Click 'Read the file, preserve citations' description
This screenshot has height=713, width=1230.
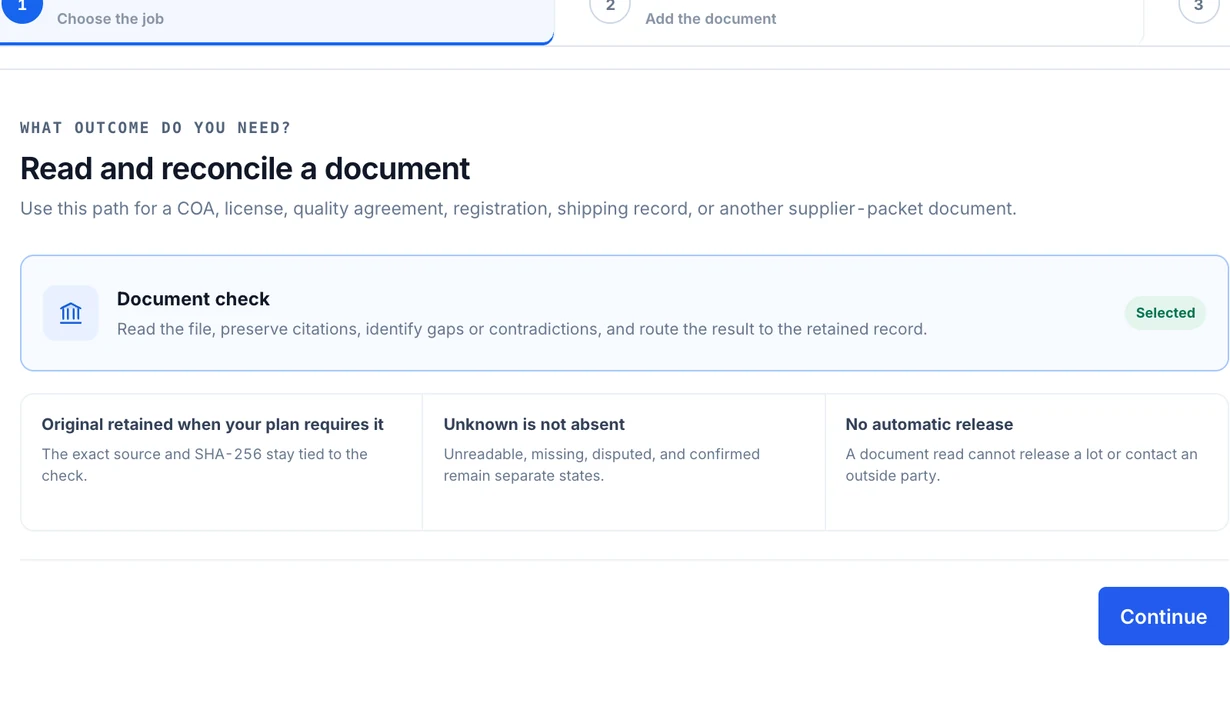pos(522,329)
